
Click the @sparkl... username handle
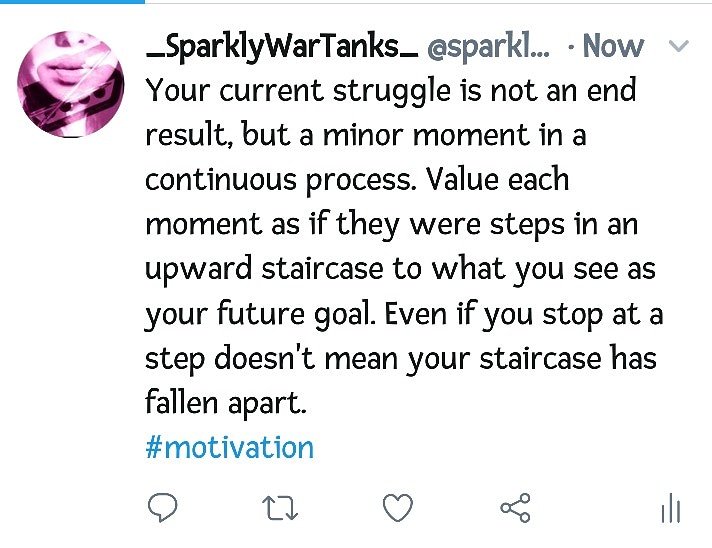click(488, 46)
